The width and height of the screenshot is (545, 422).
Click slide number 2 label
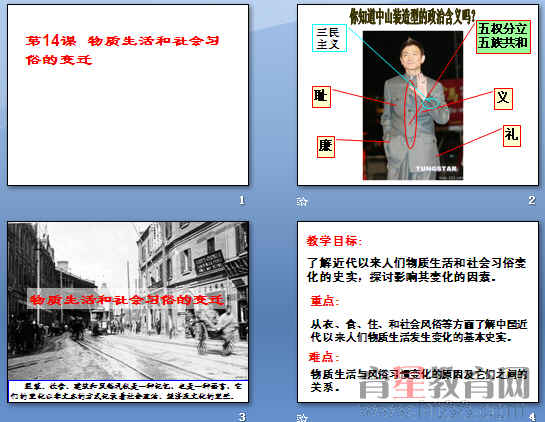coord(532,200)
